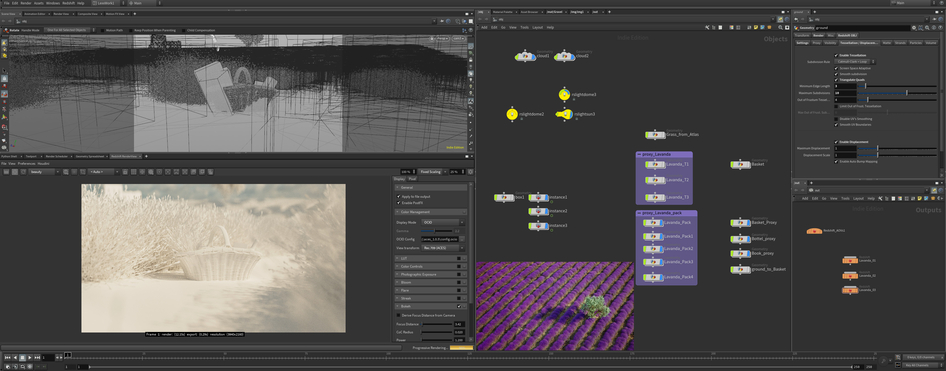The image size is (946, 371).
Task: Select the cloud1 geometry node
Action: point(525,56)
